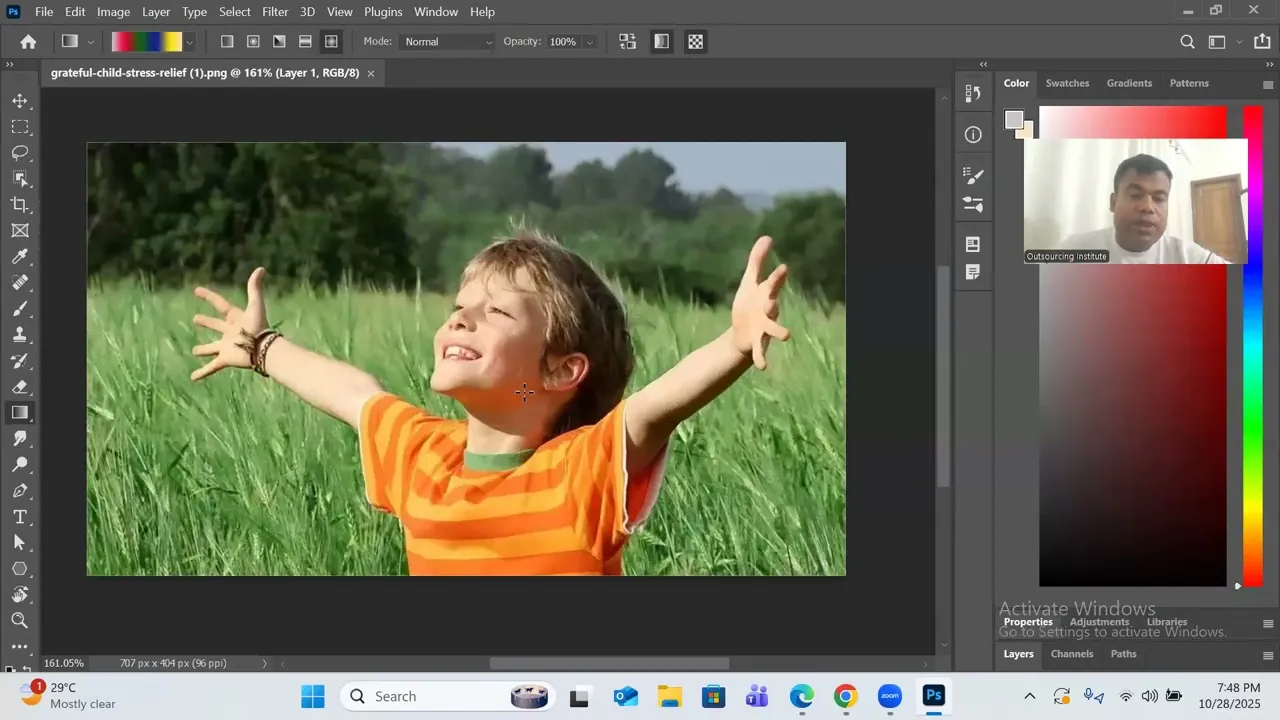Image resolution: width=1280 pixels, height=720 pixels.
Task: Open the Info panel icon
Action: pyautogui.click(x=973, y=135)
